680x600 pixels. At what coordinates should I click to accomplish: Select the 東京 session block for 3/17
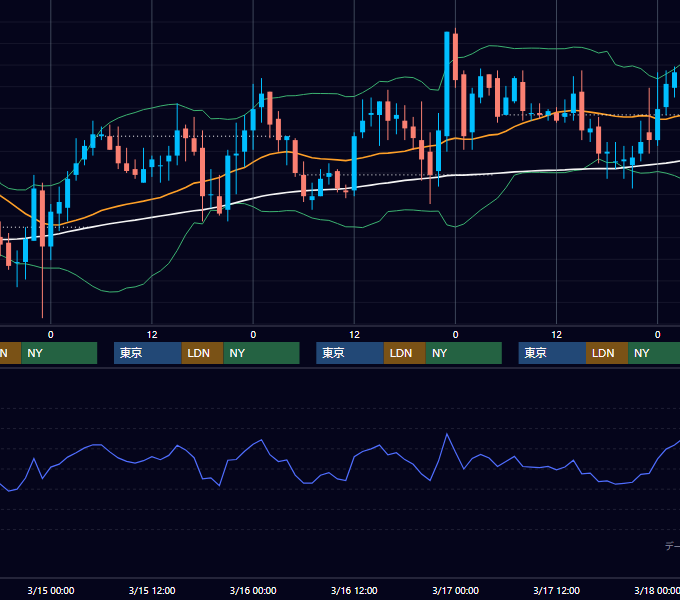(x=552, y=353)
